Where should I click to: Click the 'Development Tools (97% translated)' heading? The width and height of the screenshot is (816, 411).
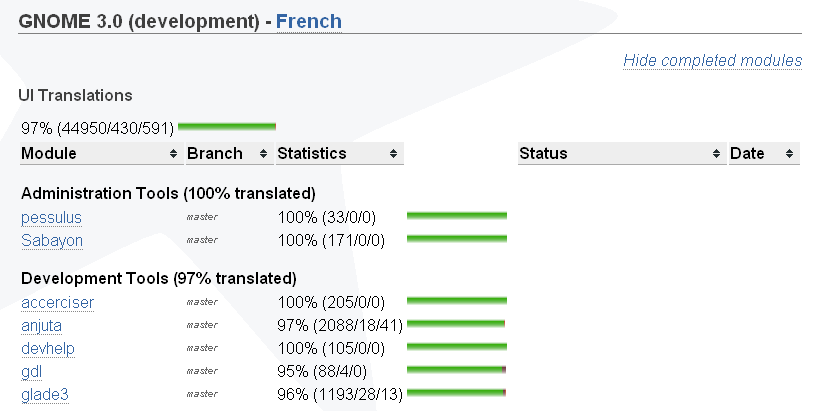(159, 278)
